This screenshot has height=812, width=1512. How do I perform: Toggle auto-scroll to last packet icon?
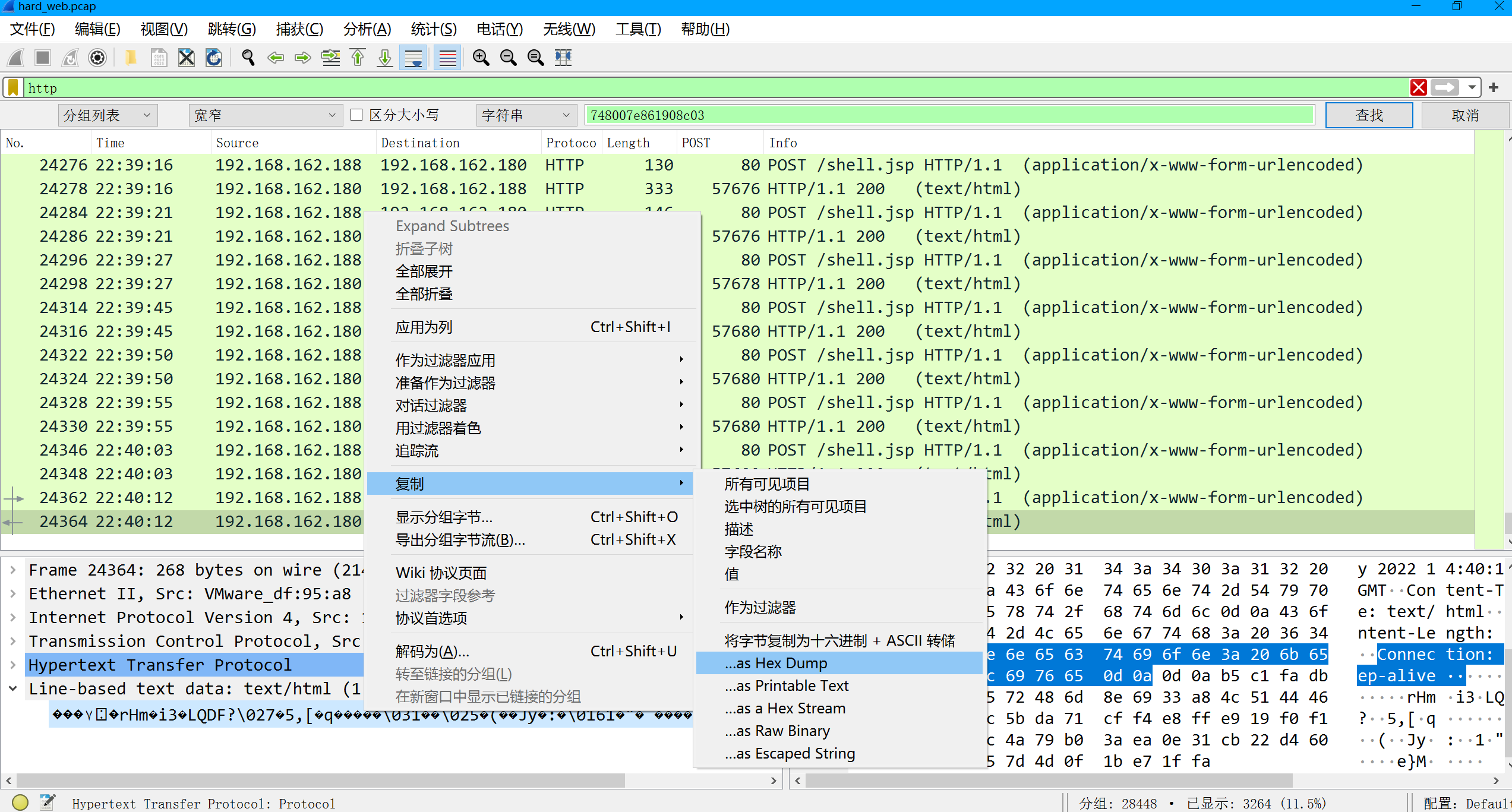[413, 58]
